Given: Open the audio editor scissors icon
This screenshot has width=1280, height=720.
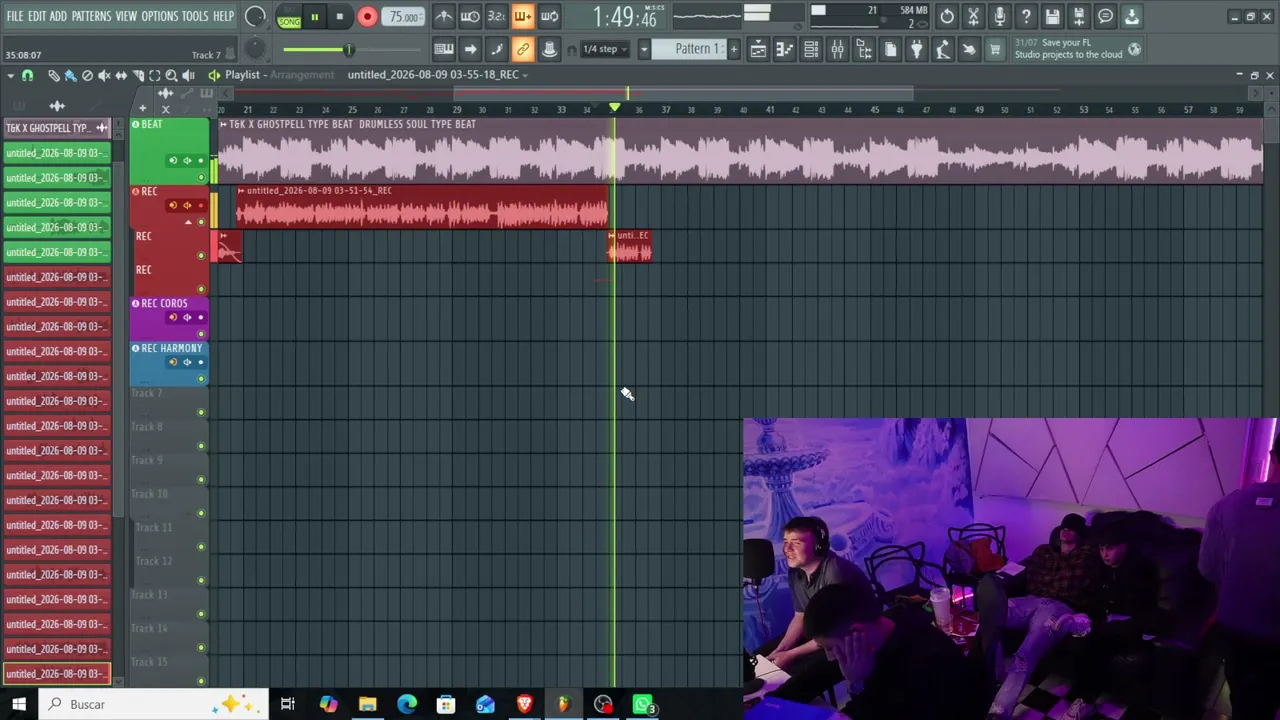Looking at the screenshot, I should click(x=973, y=16).
